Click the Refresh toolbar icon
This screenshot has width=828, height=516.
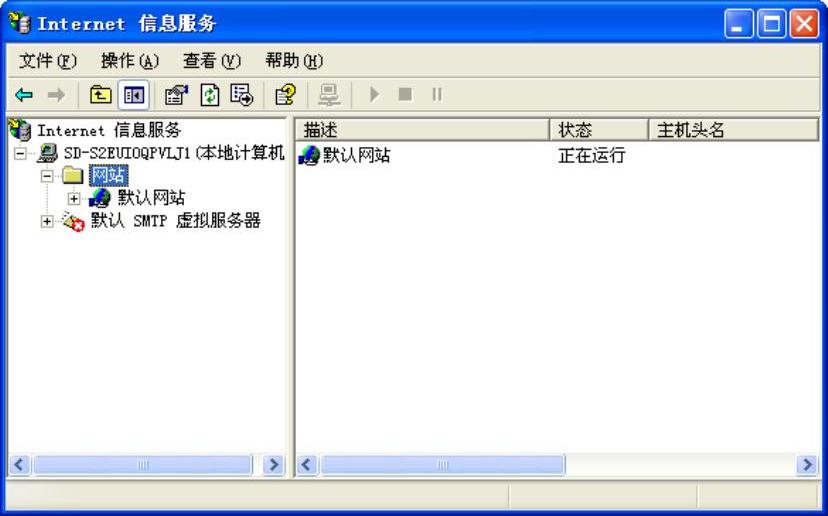[210, 95]
